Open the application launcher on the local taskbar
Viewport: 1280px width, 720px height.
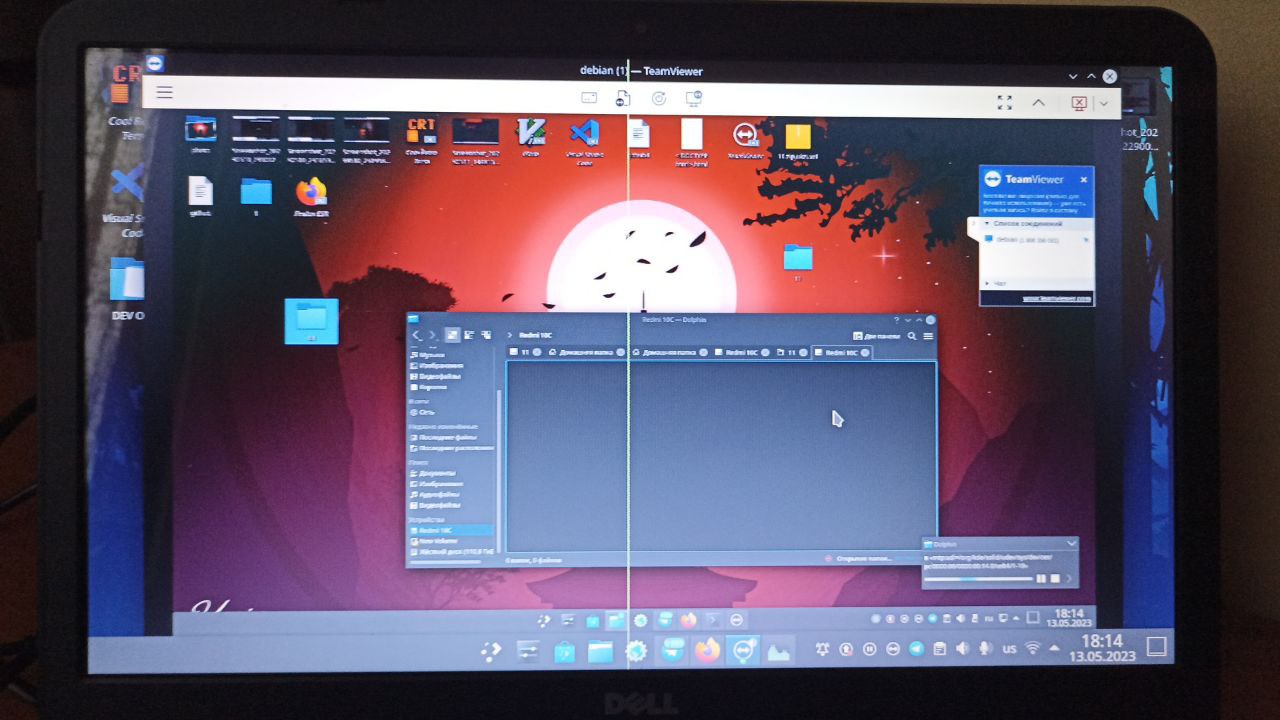pyautogui.click(x=491, y=651)
